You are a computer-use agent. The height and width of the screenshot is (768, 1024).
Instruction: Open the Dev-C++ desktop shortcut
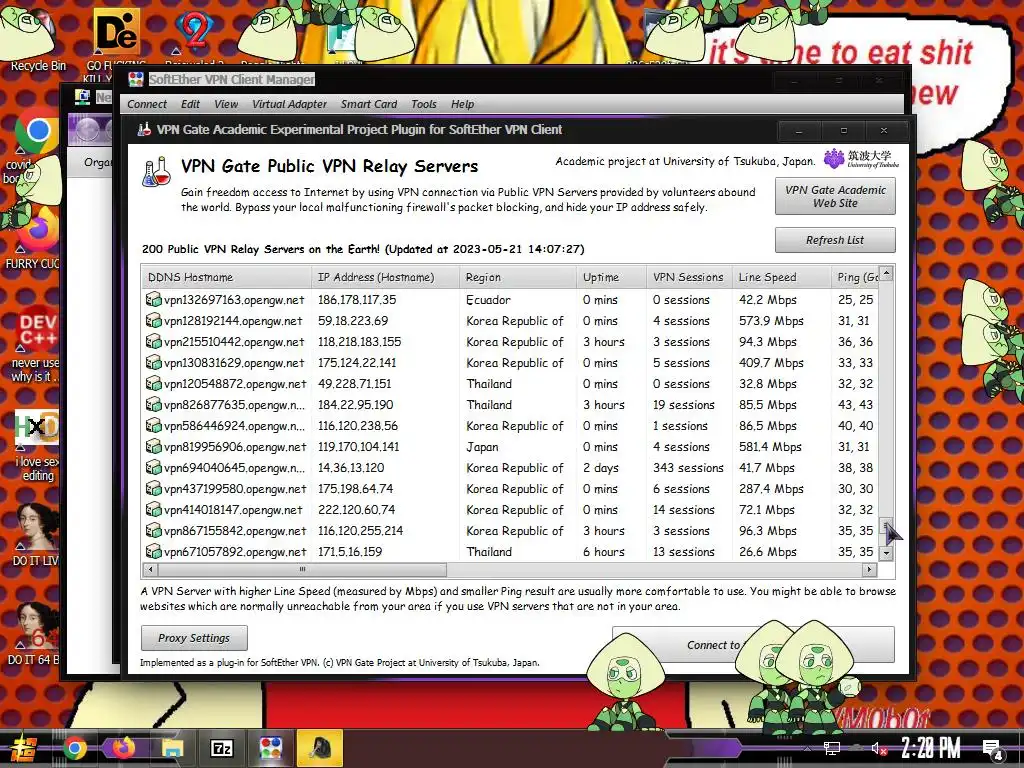point(36,330)
